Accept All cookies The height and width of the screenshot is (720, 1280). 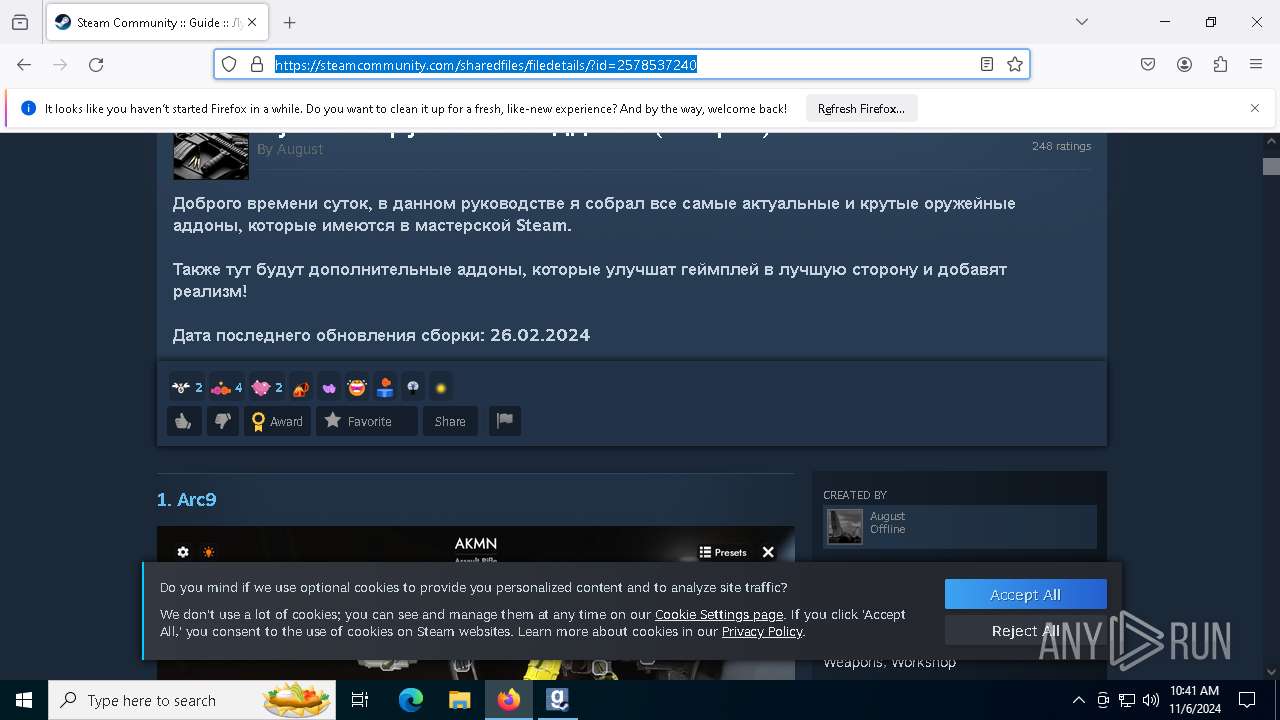(x=1026, y=594)
